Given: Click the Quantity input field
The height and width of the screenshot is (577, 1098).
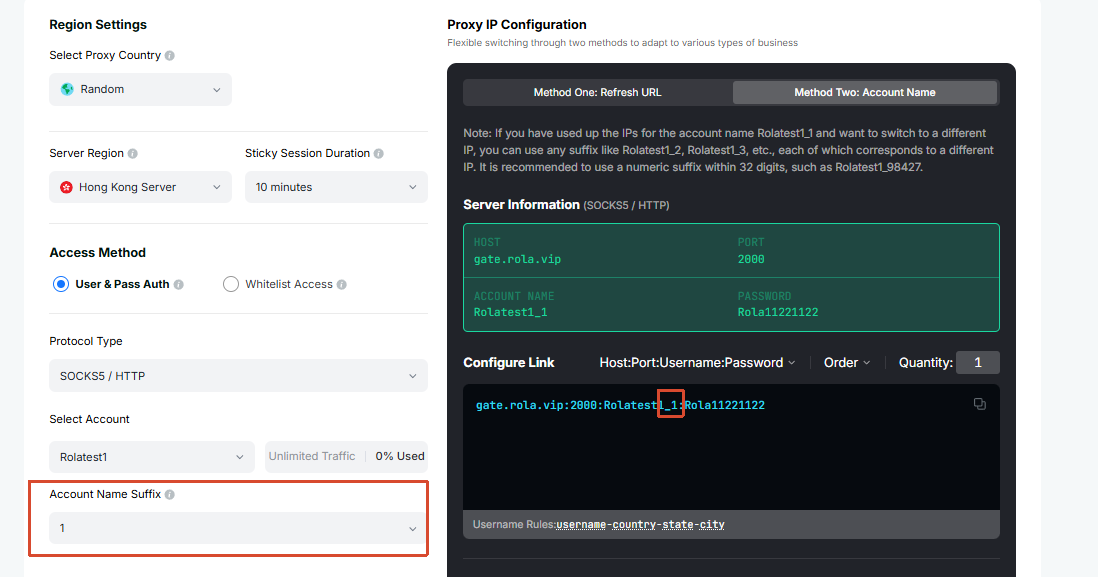Looking at the screenshot, I should pos(978,363).
